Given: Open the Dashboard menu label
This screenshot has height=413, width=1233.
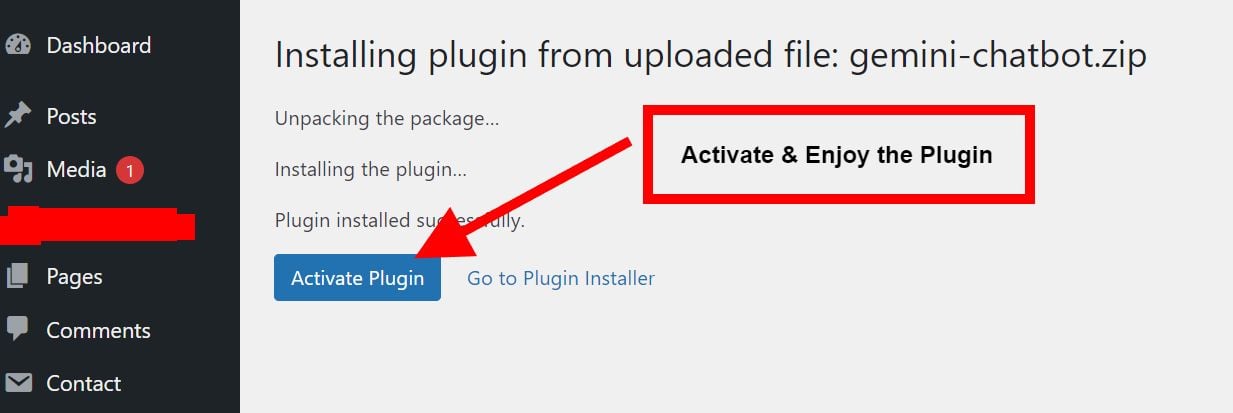Looking at the screenshot, I should [x=99, y=45].
